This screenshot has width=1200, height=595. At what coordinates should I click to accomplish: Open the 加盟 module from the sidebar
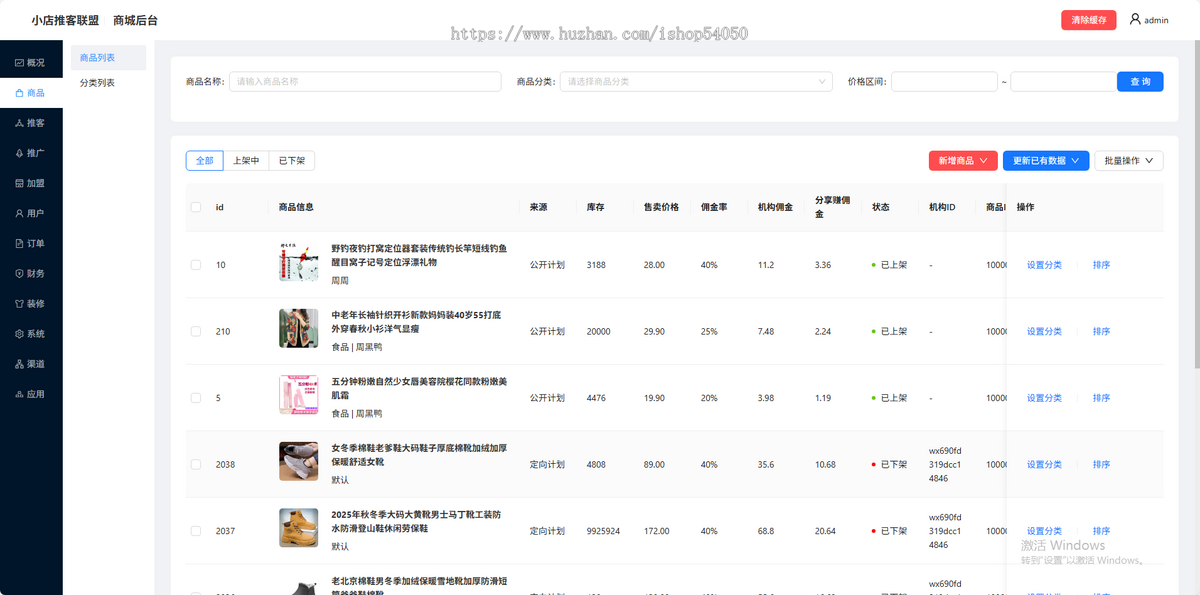tap(31, 182)
